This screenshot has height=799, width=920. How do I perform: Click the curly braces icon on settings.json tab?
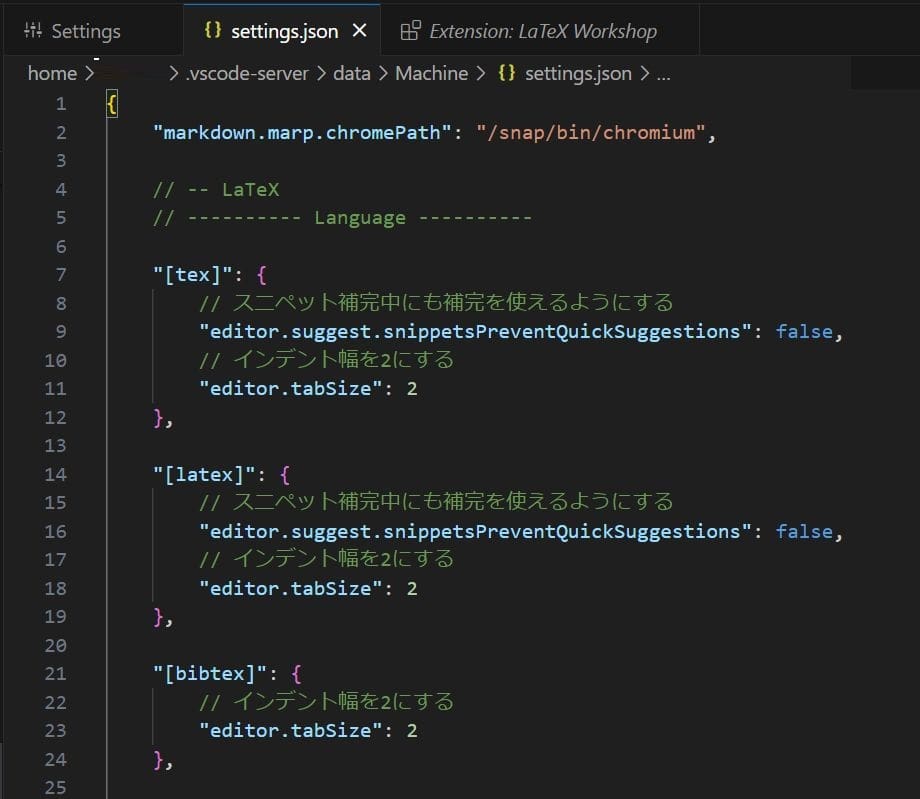pyautogui.click(x=212, y=30)
